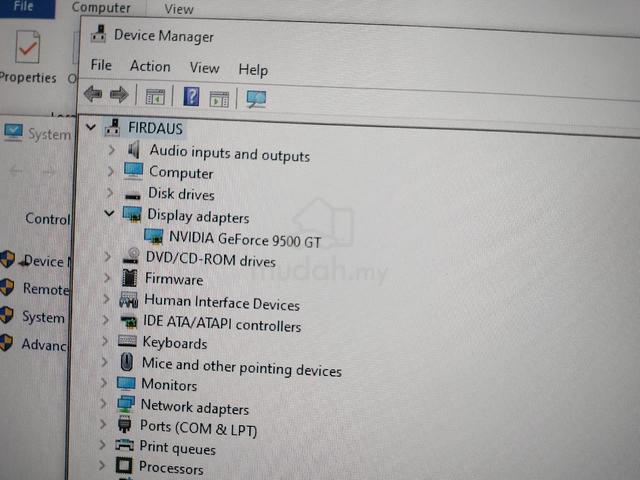Screen dimensions: 640x480
Task: Click the Print queues printer icon
Action: tap(124, 444)
